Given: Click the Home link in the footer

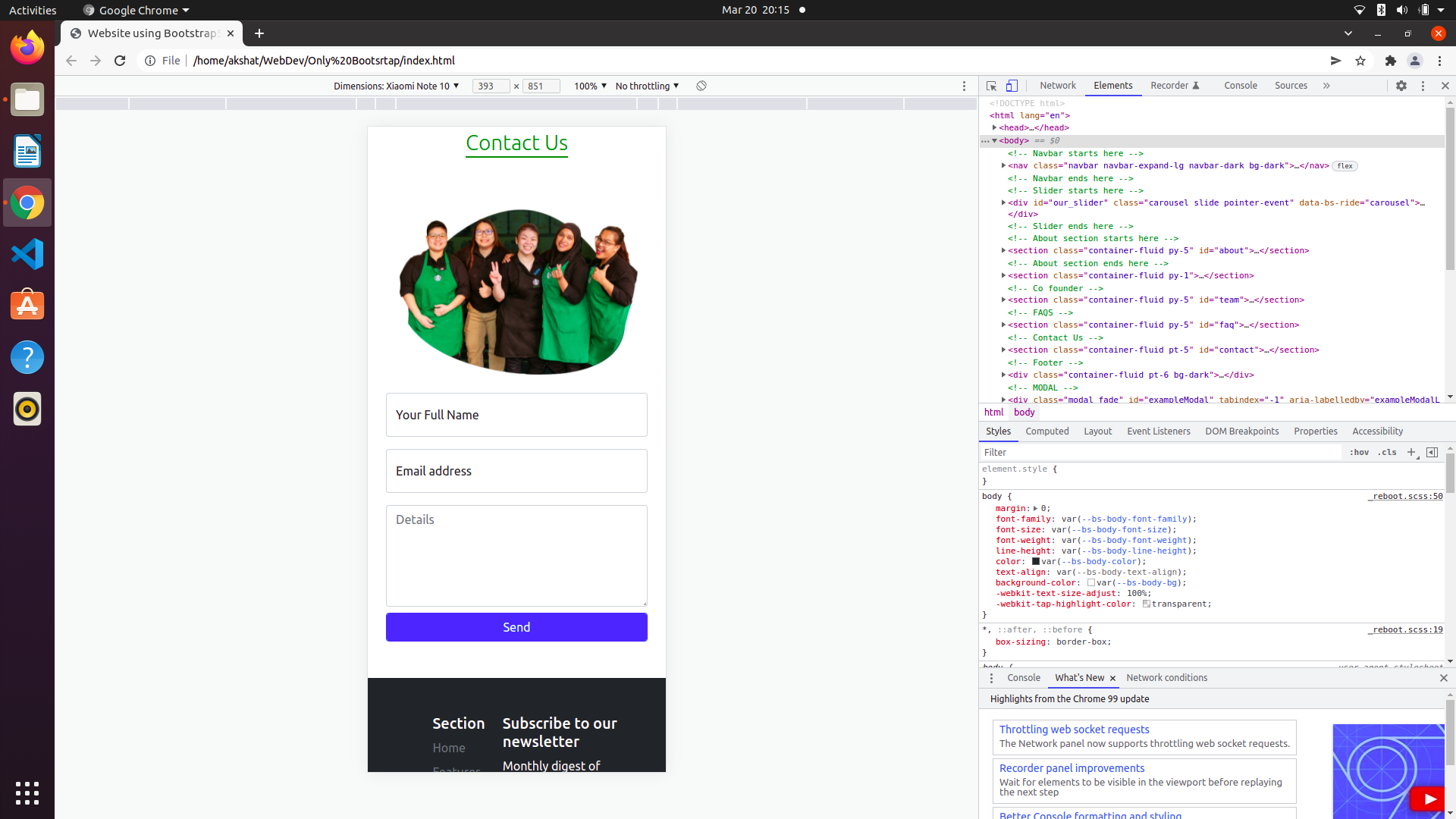Looking at the screenshot, I should point(449,748).
